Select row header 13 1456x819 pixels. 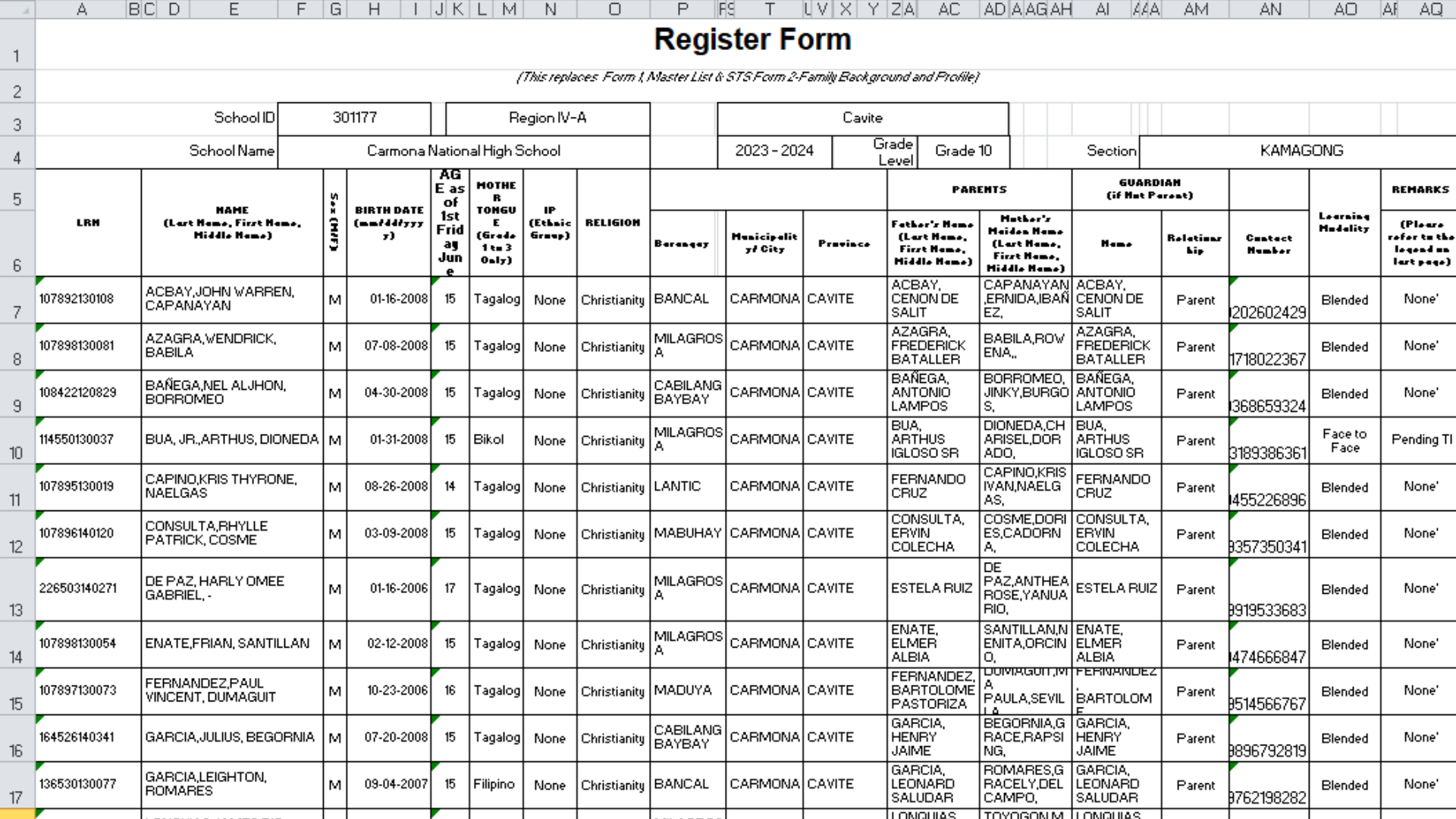(x=17, y=590)
